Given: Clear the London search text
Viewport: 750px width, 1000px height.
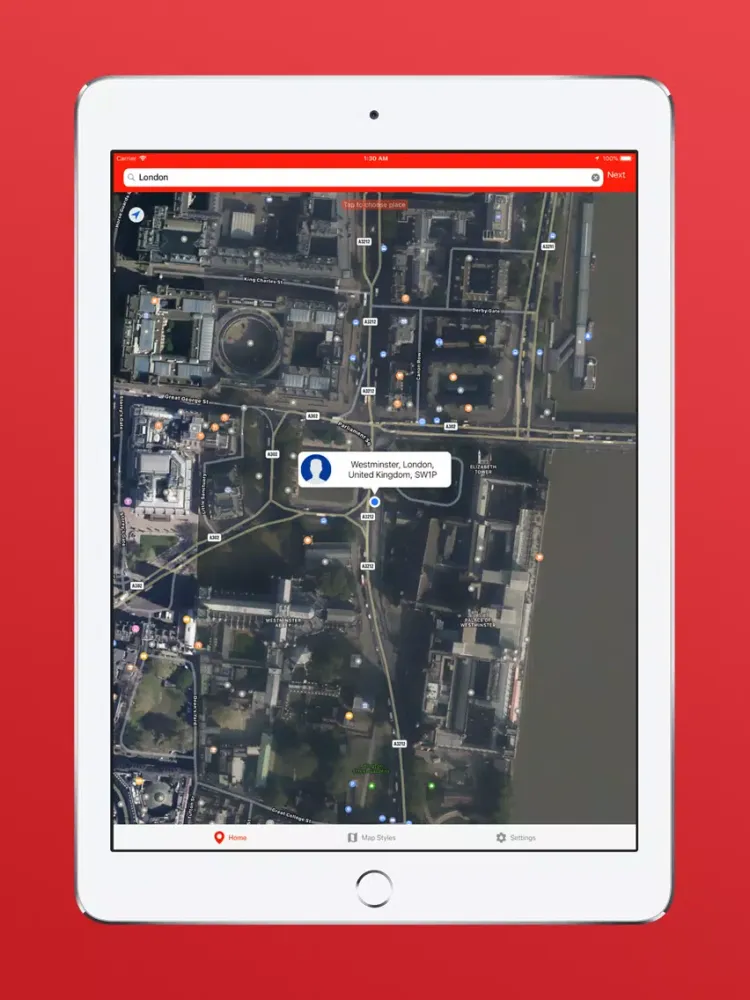Looking at the screenshot, I should click(x=595, y=177).
